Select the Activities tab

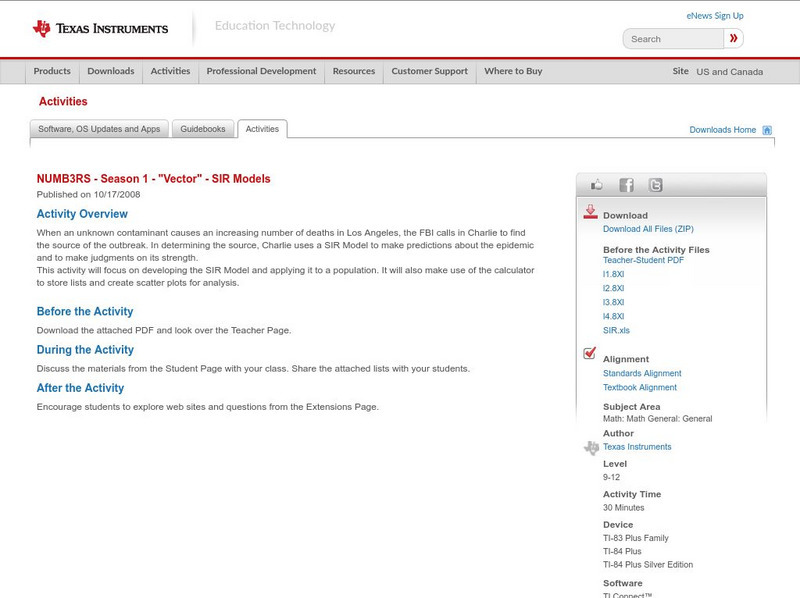point(262,129)
